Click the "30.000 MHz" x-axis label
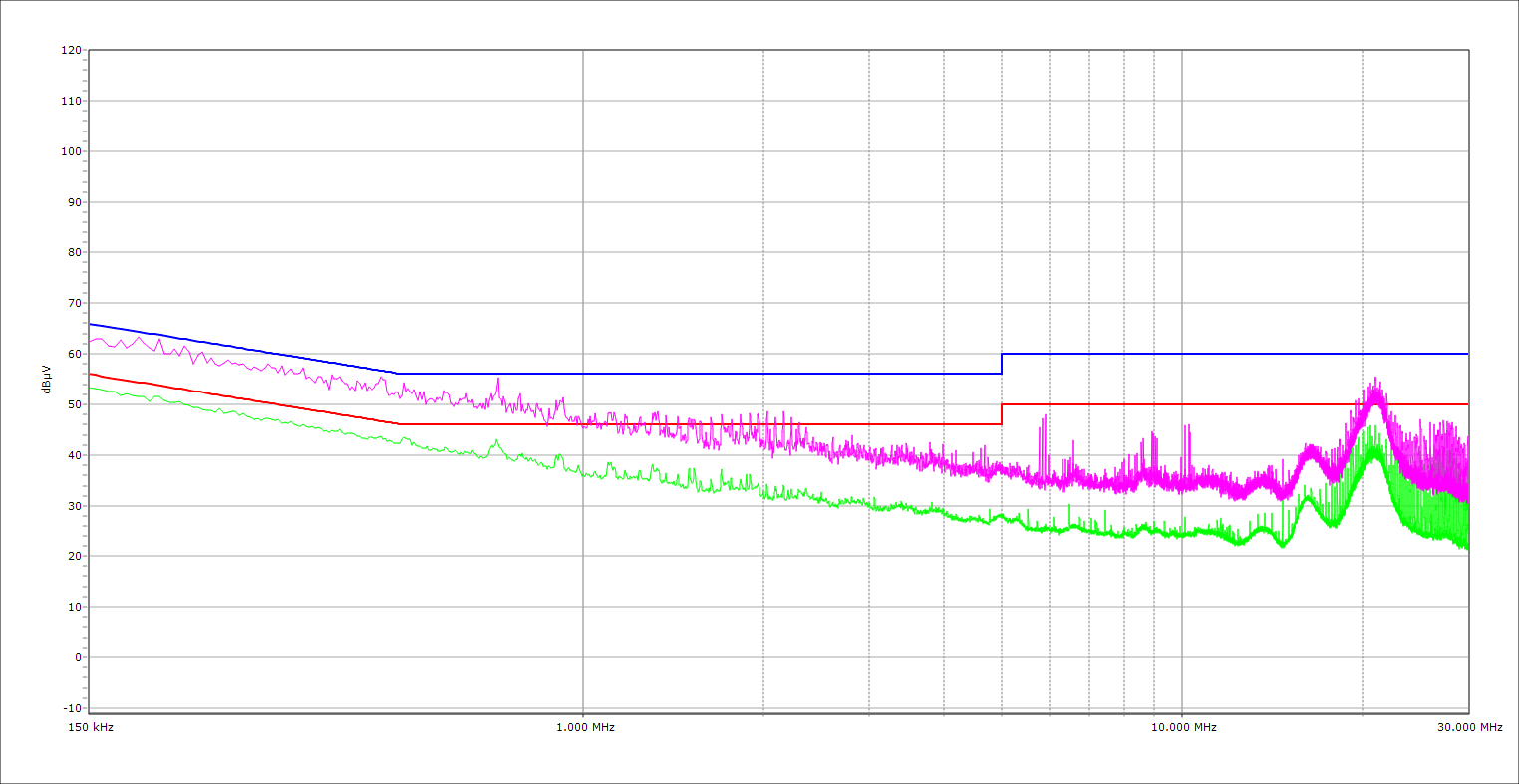 click(1469, 728)
